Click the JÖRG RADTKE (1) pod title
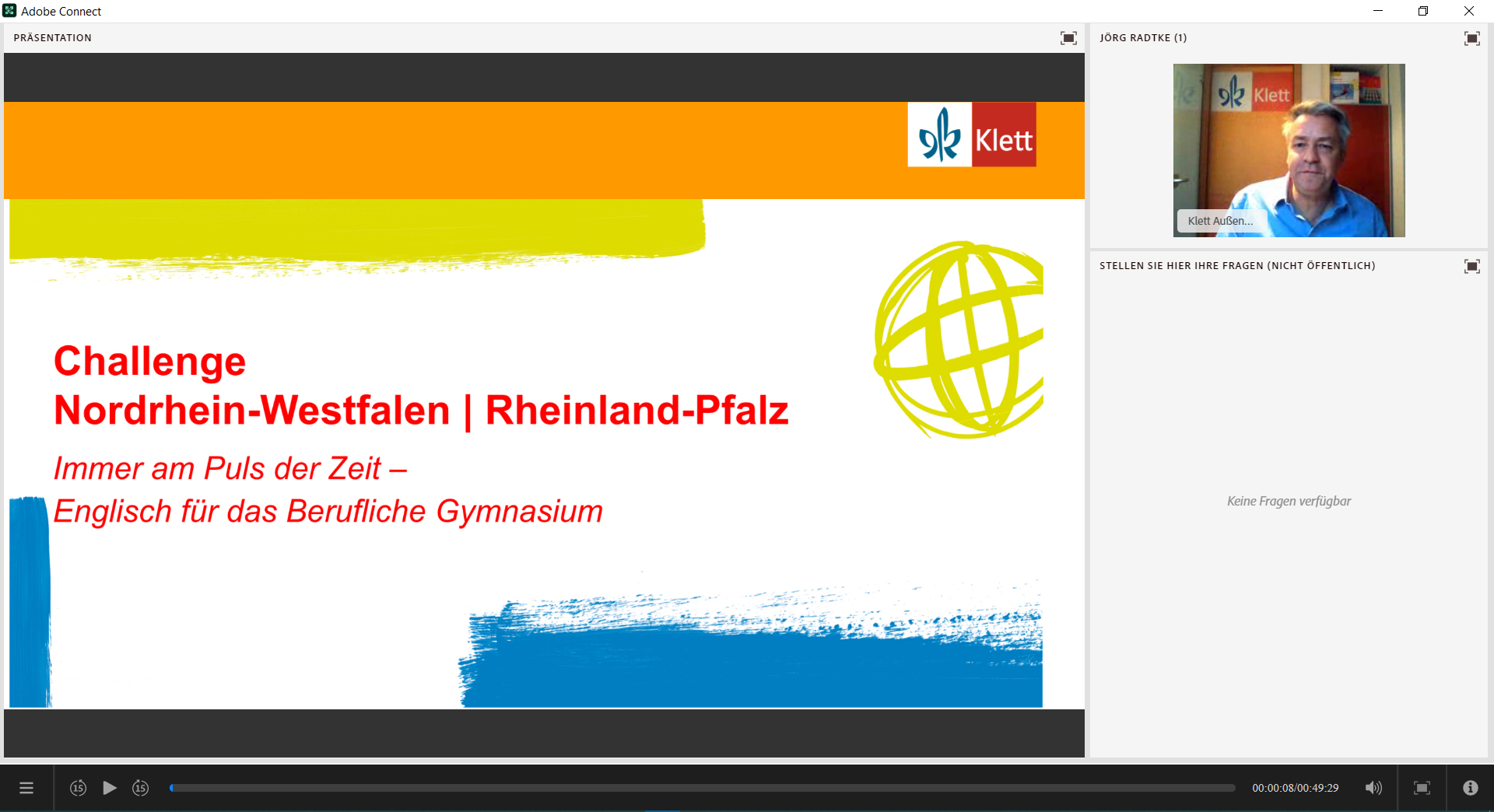Screen dimensions: 1494x812 click(x=1143, y=37)
